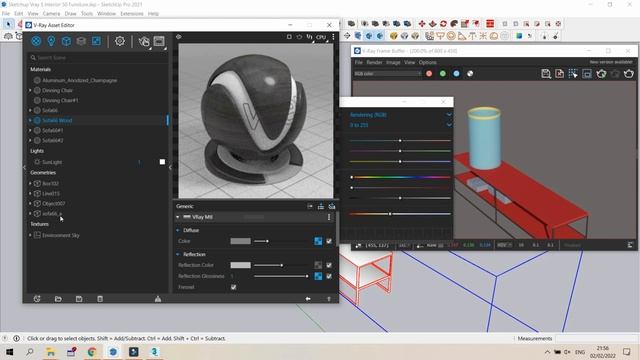Open Options menu in V-Ray Frame Buffer

click(428, 62)
